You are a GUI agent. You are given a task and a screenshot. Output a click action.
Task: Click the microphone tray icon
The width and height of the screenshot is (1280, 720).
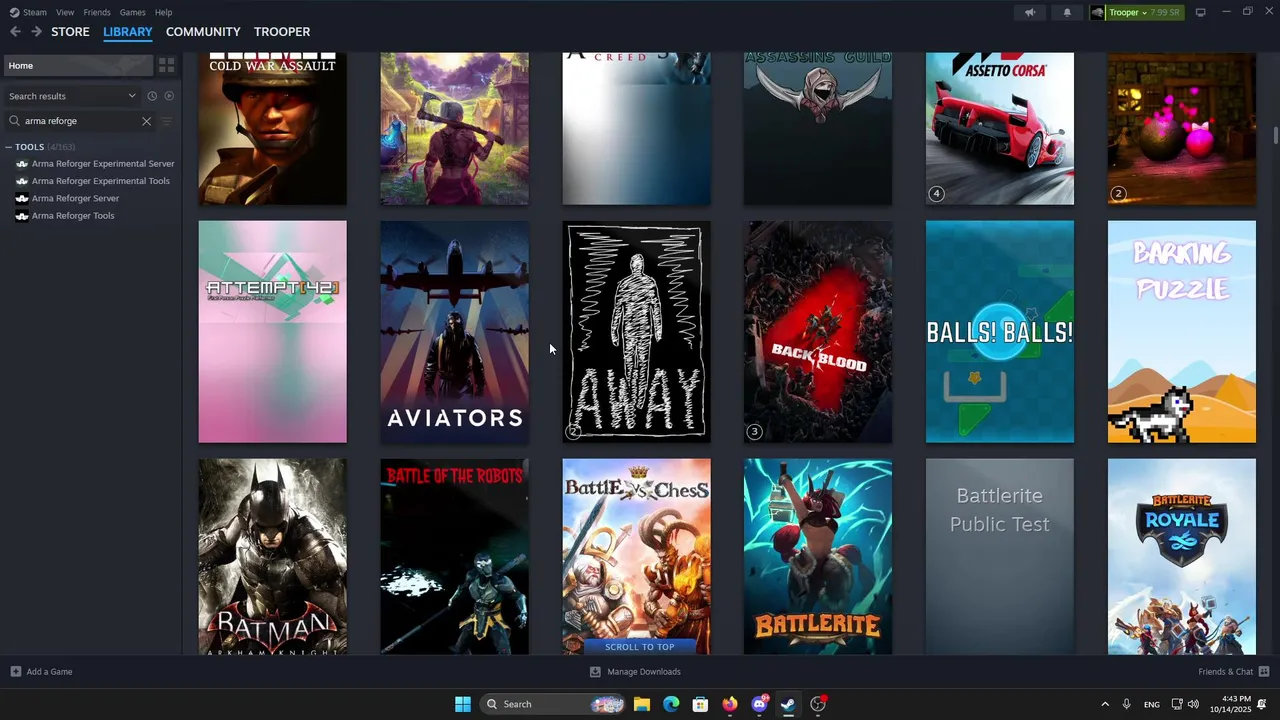click(x=1126, y=704)
